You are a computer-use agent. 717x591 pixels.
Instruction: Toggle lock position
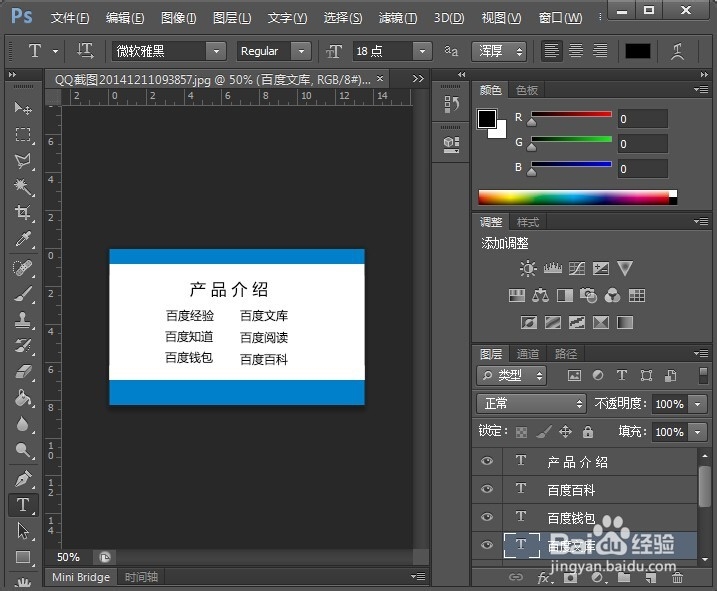click(x=566, y=431)
